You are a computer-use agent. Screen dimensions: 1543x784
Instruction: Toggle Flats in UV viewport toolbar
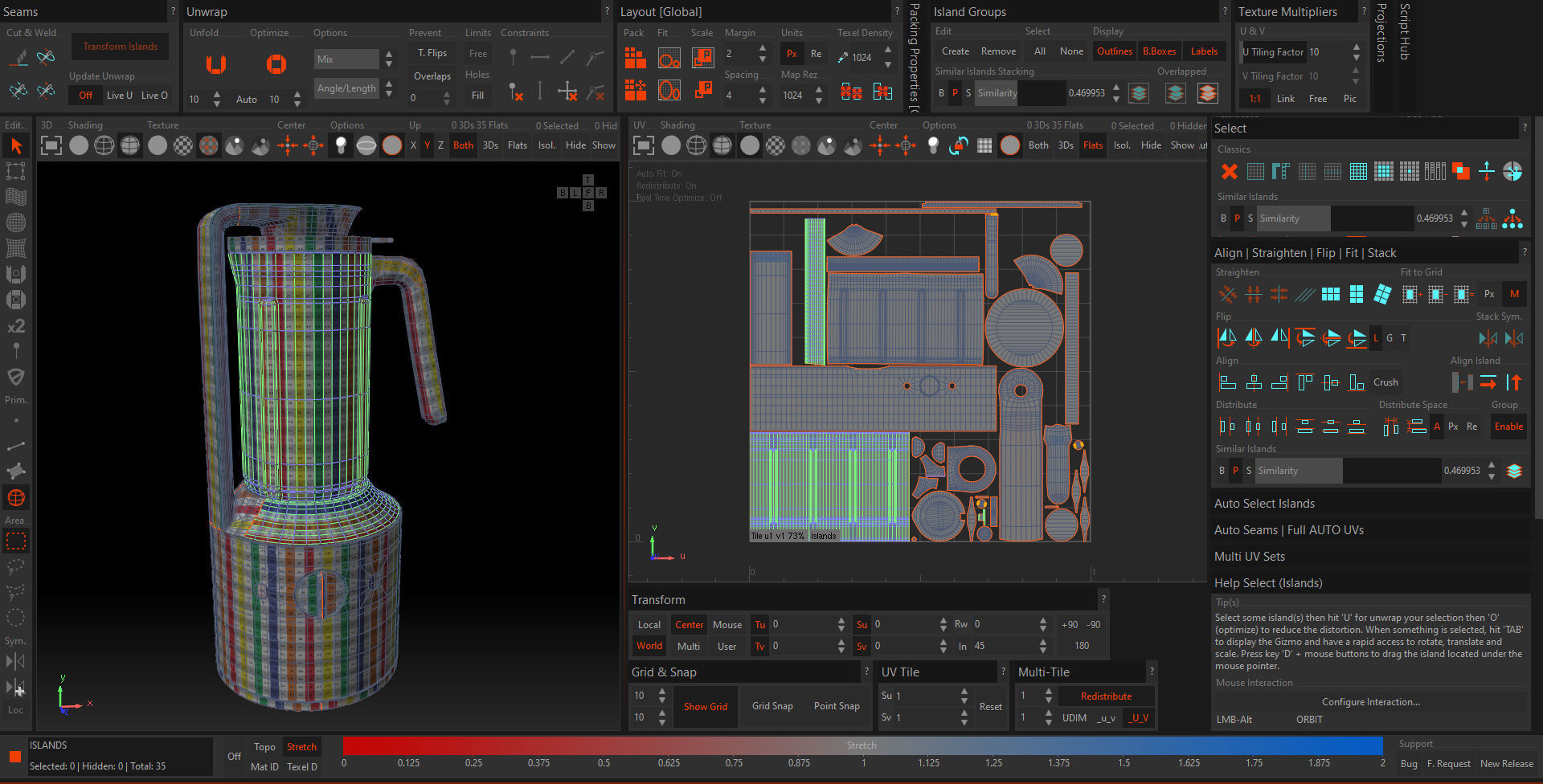click(x=1093, y=145)
